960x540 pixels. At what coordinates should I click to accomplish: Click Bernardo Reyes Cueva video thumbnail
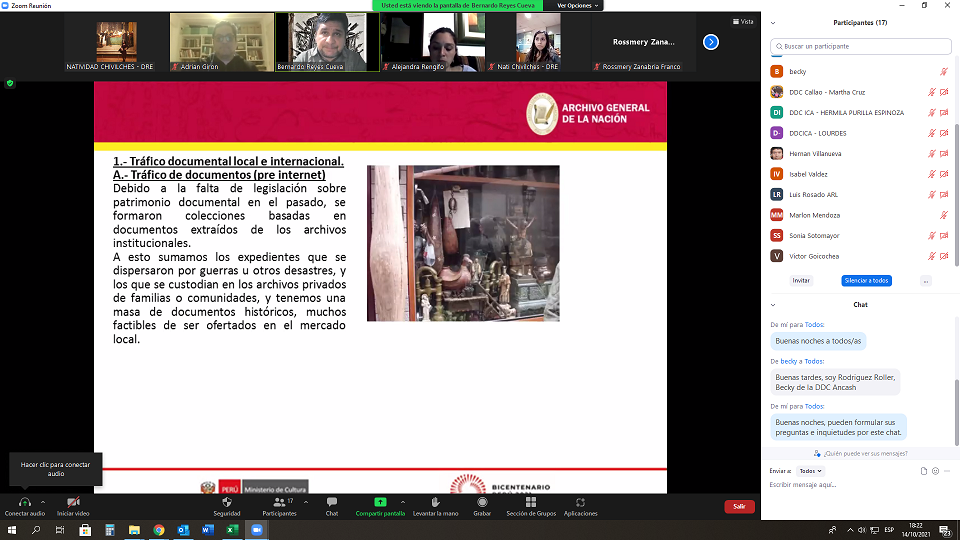[x=327, y=42]
